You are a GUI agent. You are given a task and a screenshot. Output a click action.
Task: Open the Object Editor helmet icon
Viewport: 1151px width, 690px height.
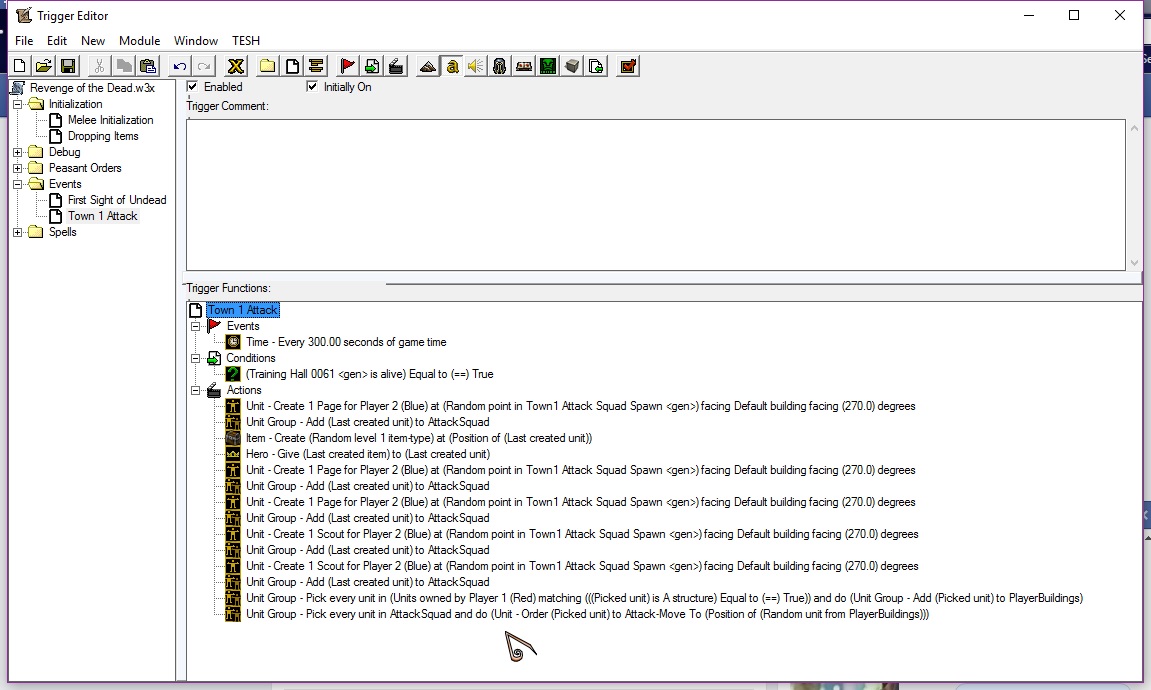pyautogui.click(x=500, y=67)
